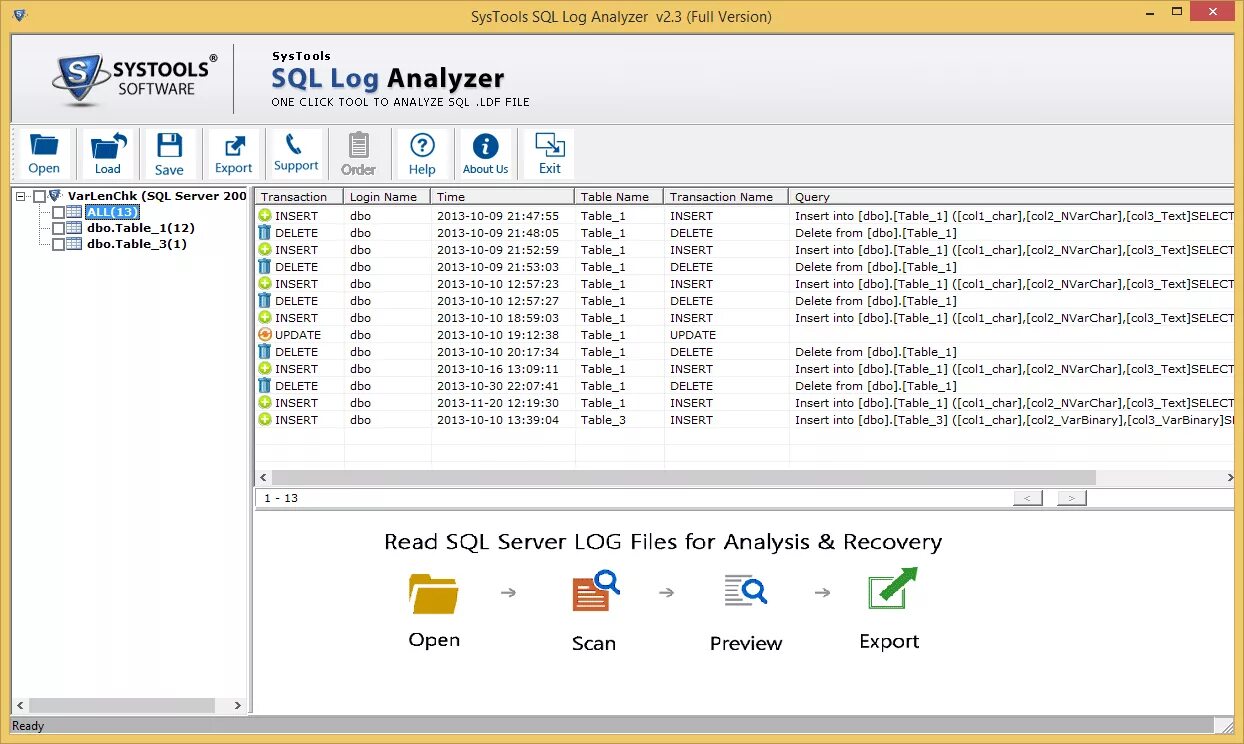The image size is (1244, 744).
Task: Click grid horizontal scrollbar right arrow
Action: [x=1229, y=478]
